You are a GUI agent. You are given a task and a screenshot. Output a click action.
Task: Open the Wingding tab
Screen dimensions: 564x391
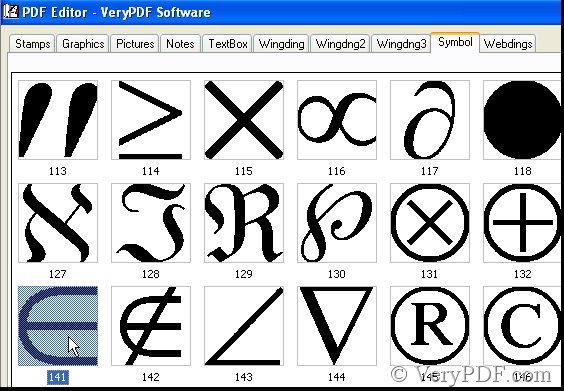(281, 44)
